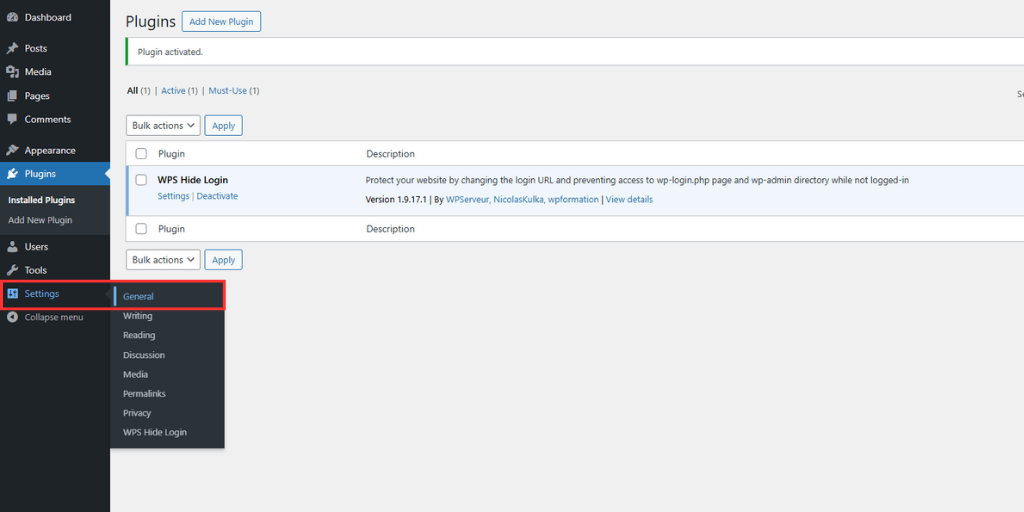Open Users in the sidebar
The width and height of the screenshot is (1024, 512).
tap(37, 247)
